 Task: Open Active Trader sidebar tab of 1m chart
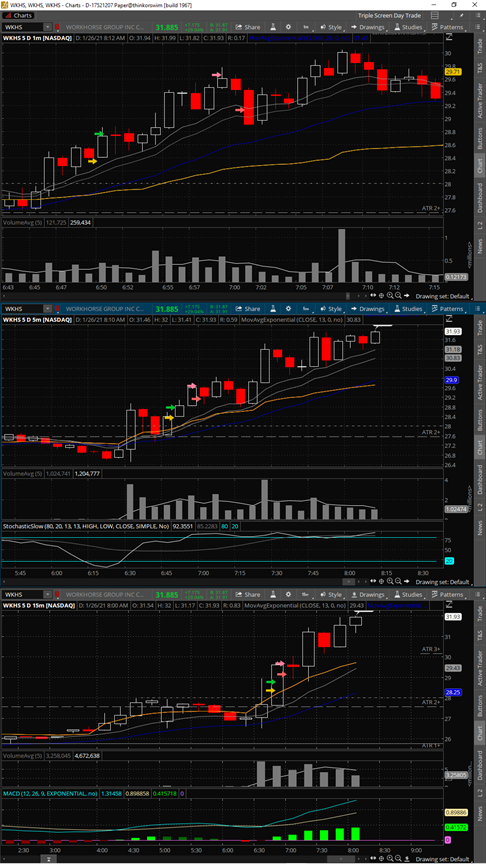[479, 102]
